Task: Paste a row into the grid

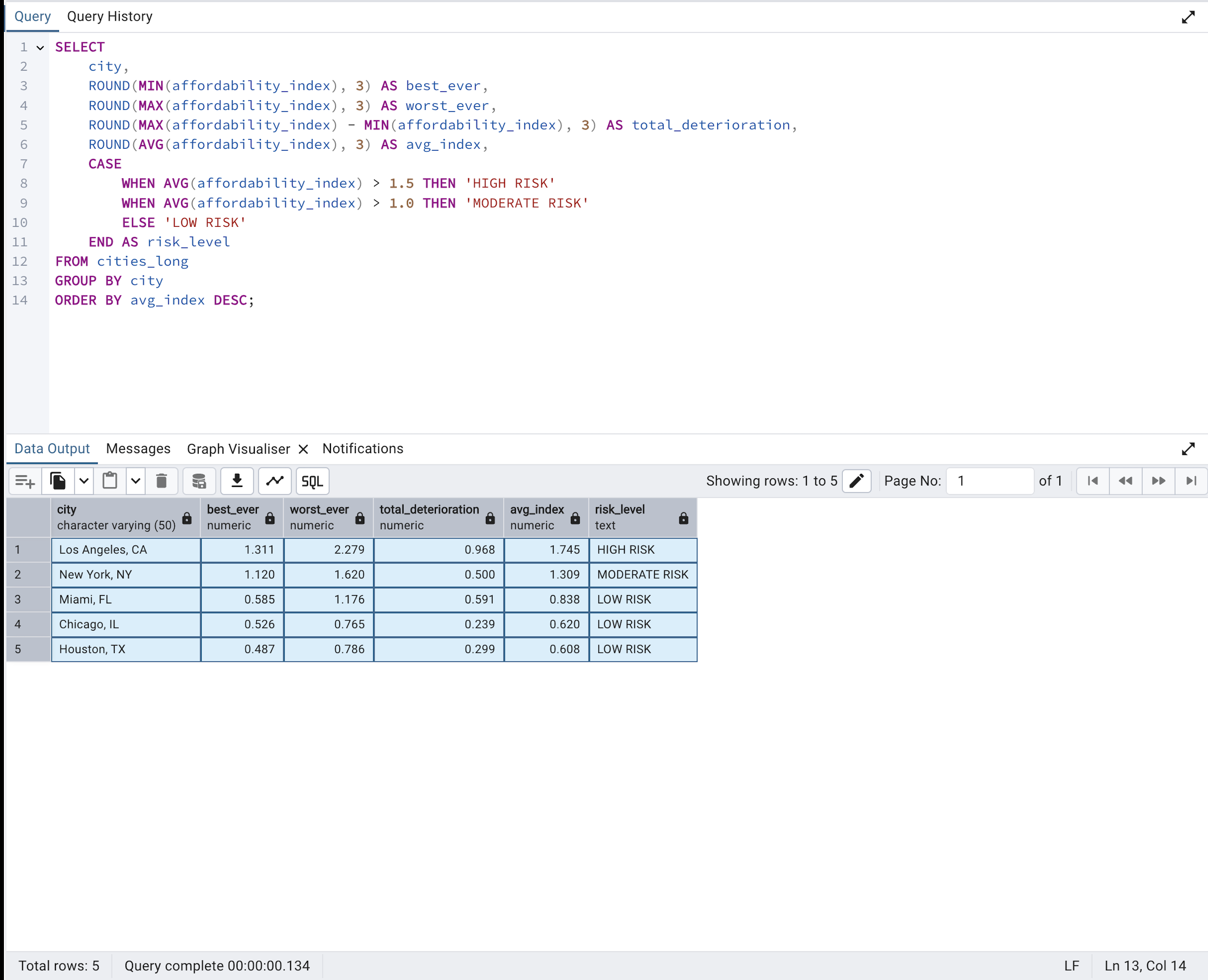Action: pos(110,481)
